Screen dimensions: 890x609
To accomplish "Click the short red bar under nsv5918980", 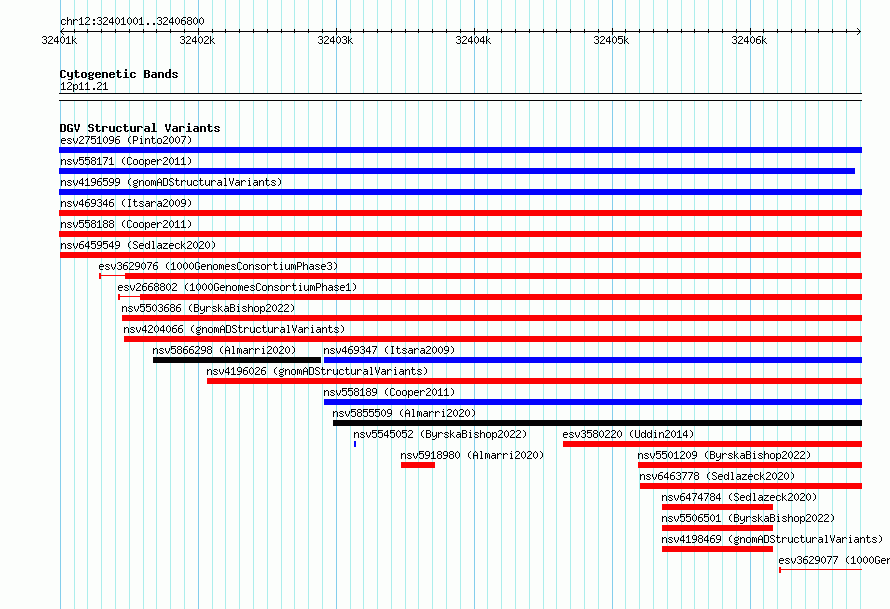I will [x=418, y=465].
